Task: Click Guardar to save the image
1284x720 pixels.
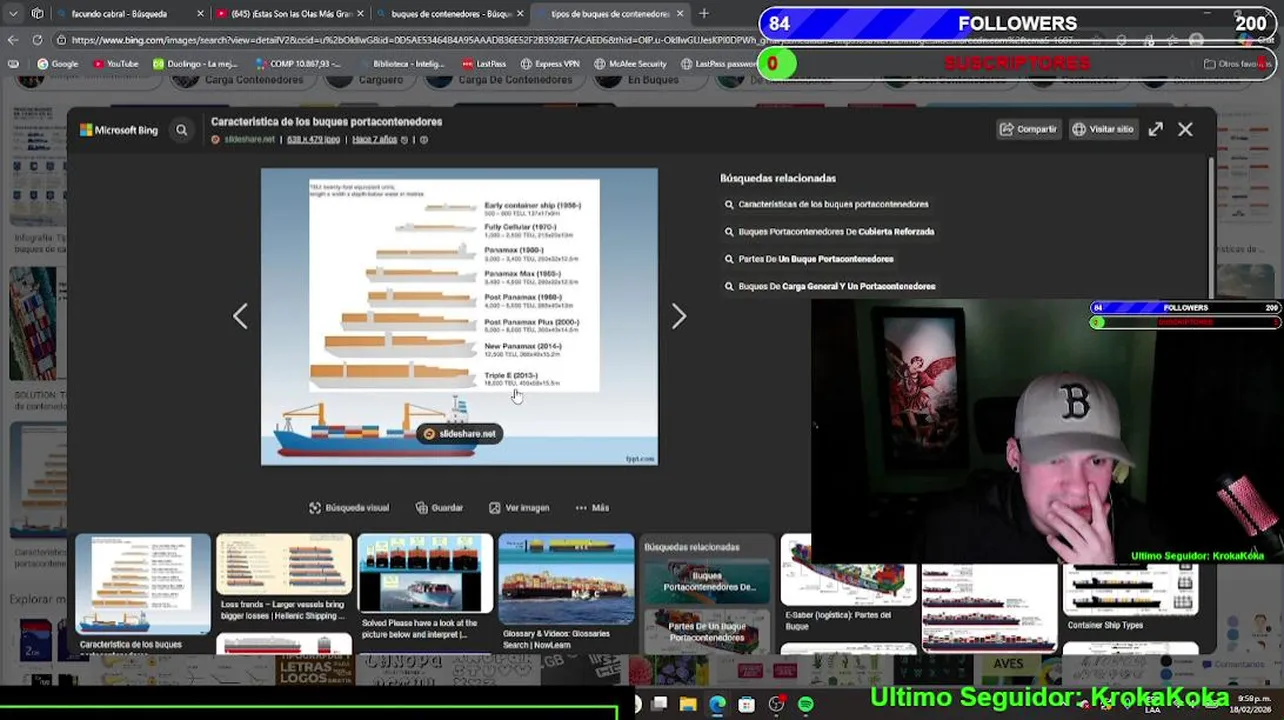Action: (x=439, y=508)
